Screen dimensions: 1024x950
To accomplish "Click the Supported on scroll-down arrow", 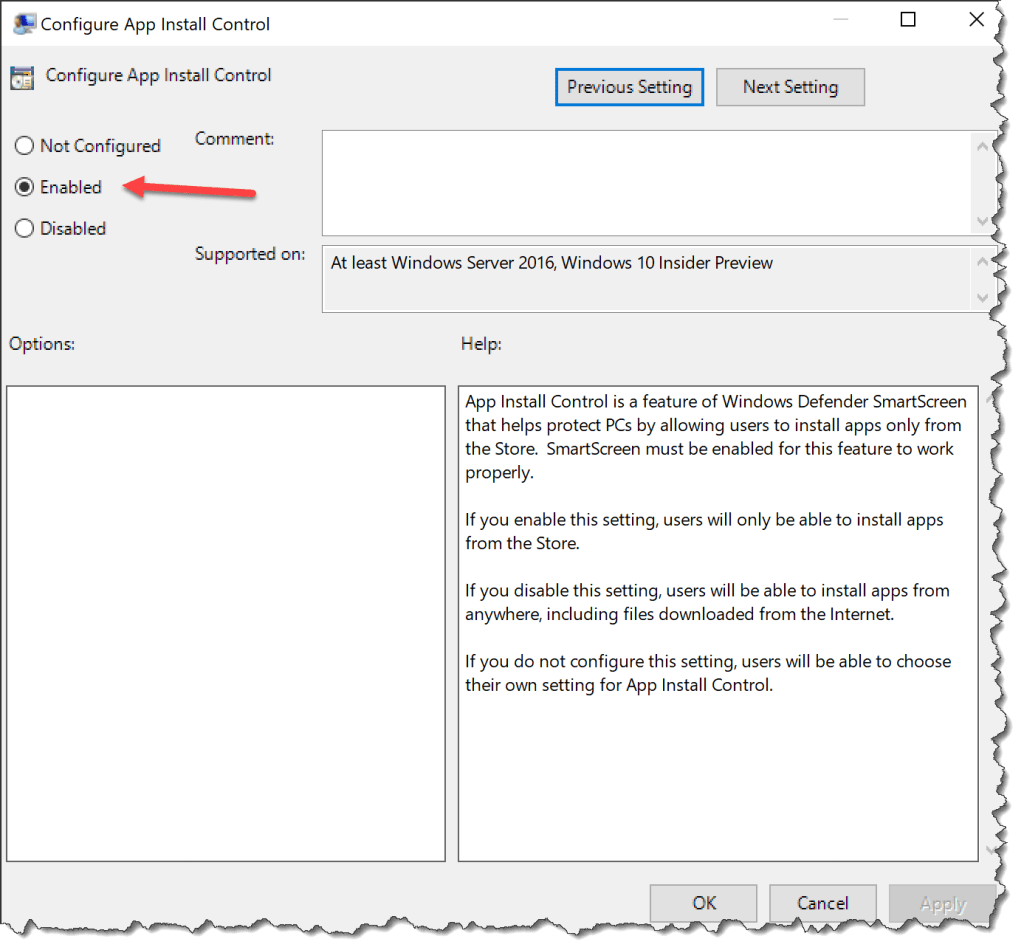I will 983,297.
